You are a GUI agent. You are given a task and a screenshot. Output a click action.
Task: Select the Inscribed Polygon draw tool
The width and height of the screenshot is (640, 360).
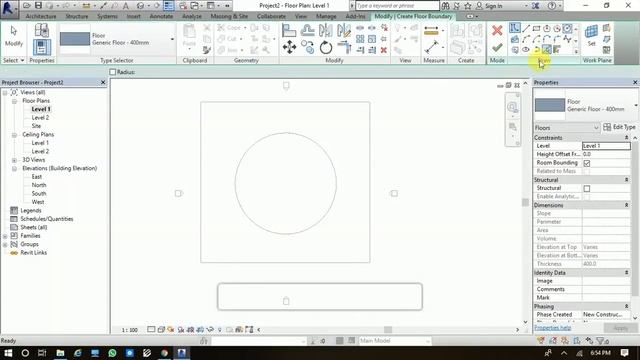tap(547, 29)
